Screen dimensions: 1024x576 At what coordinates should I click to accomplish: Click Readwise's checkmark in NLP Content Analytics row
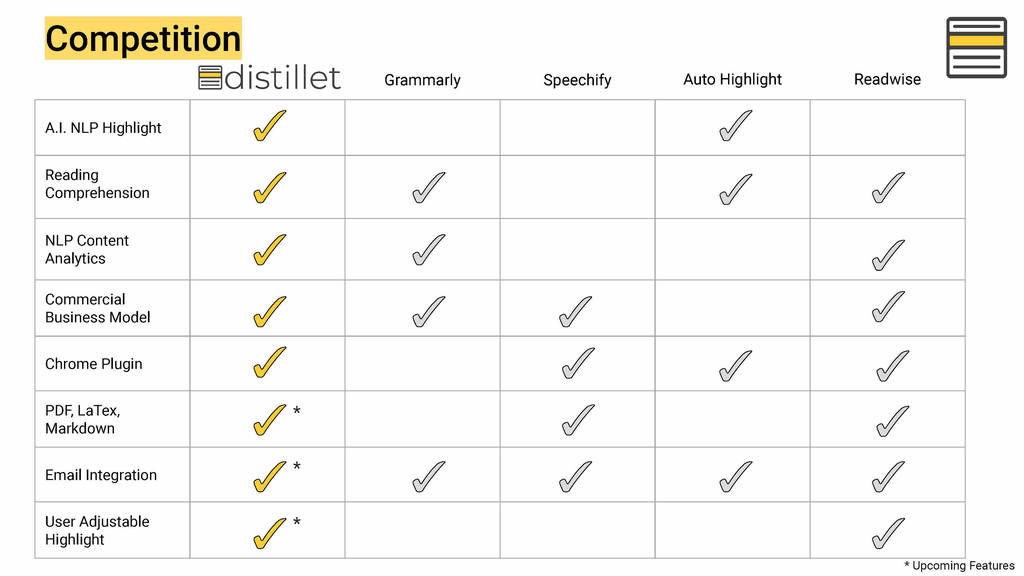pos(887,256)
